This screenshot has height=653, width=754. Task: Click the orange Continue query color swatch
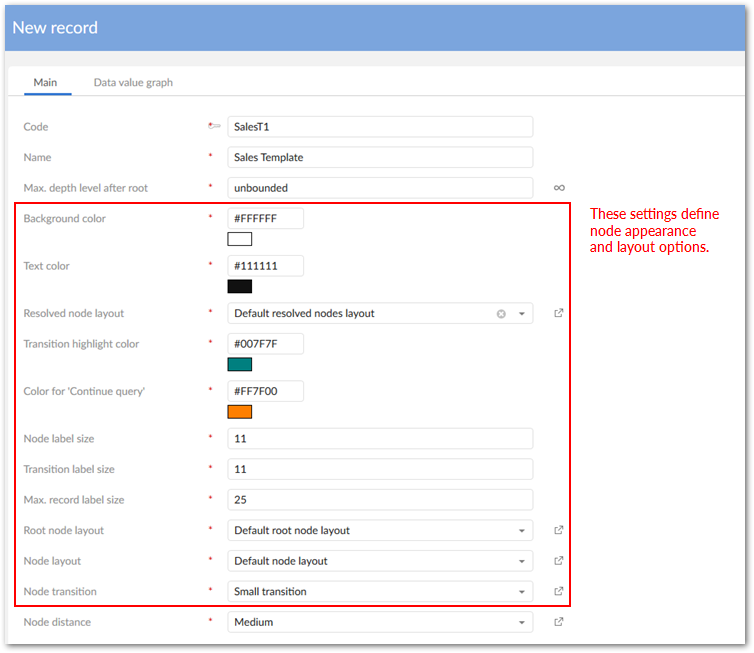[x=240, y=411]
